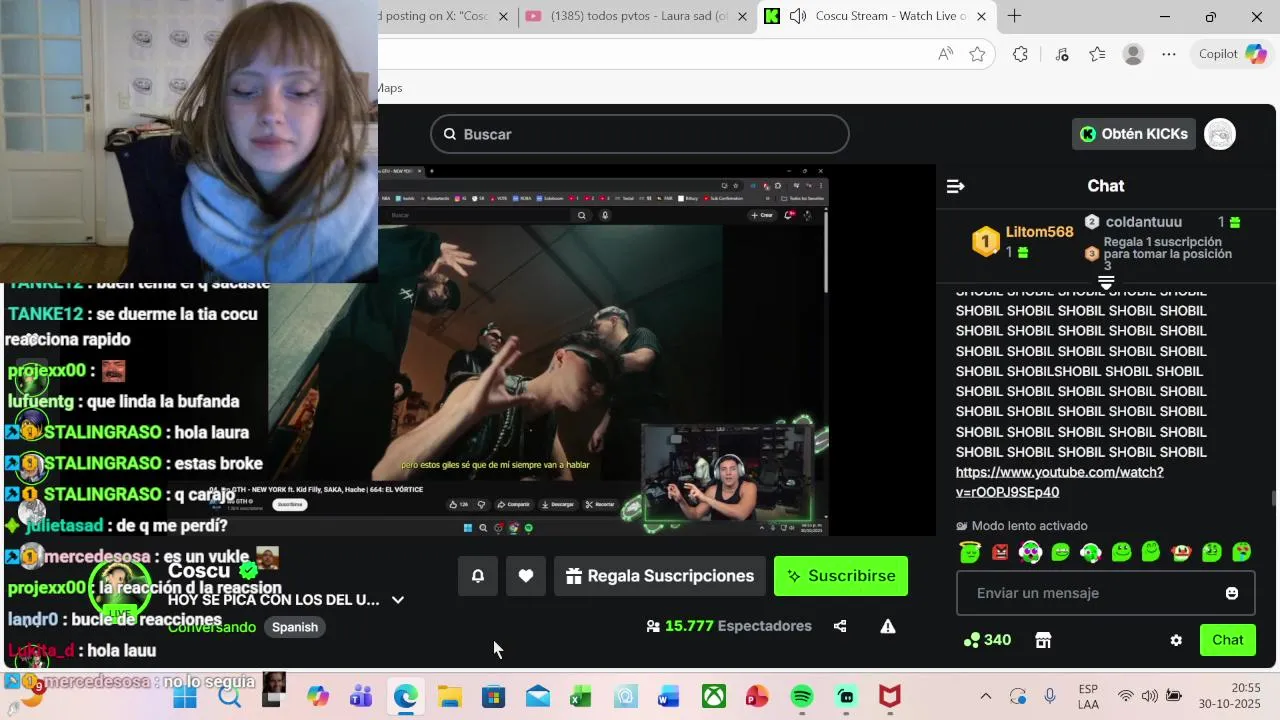Open Microsoft Store from the taskbar
This screenshot has height=720, width=1280.
tap(493, 696)
